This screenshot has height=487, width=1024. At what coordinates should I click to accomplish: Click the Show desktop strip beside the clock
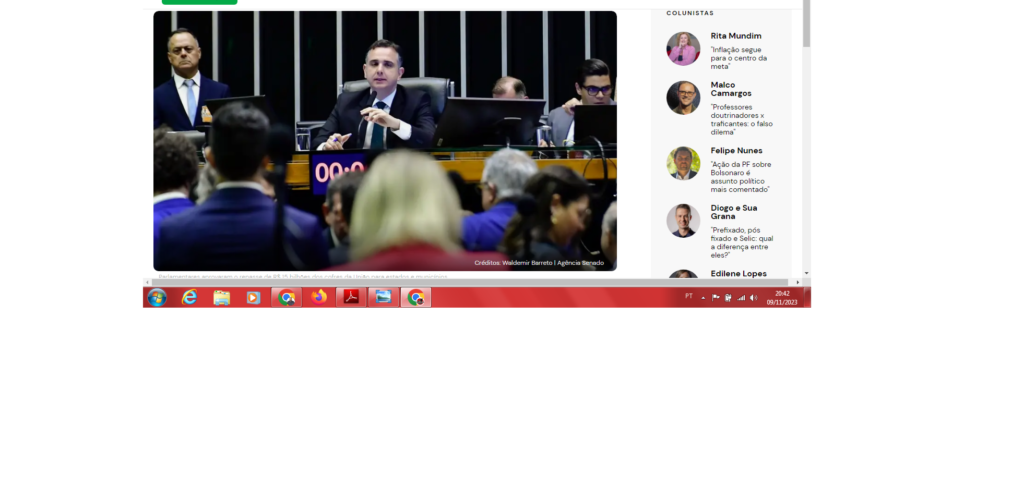pyautogui.click(x=807, y=298)
